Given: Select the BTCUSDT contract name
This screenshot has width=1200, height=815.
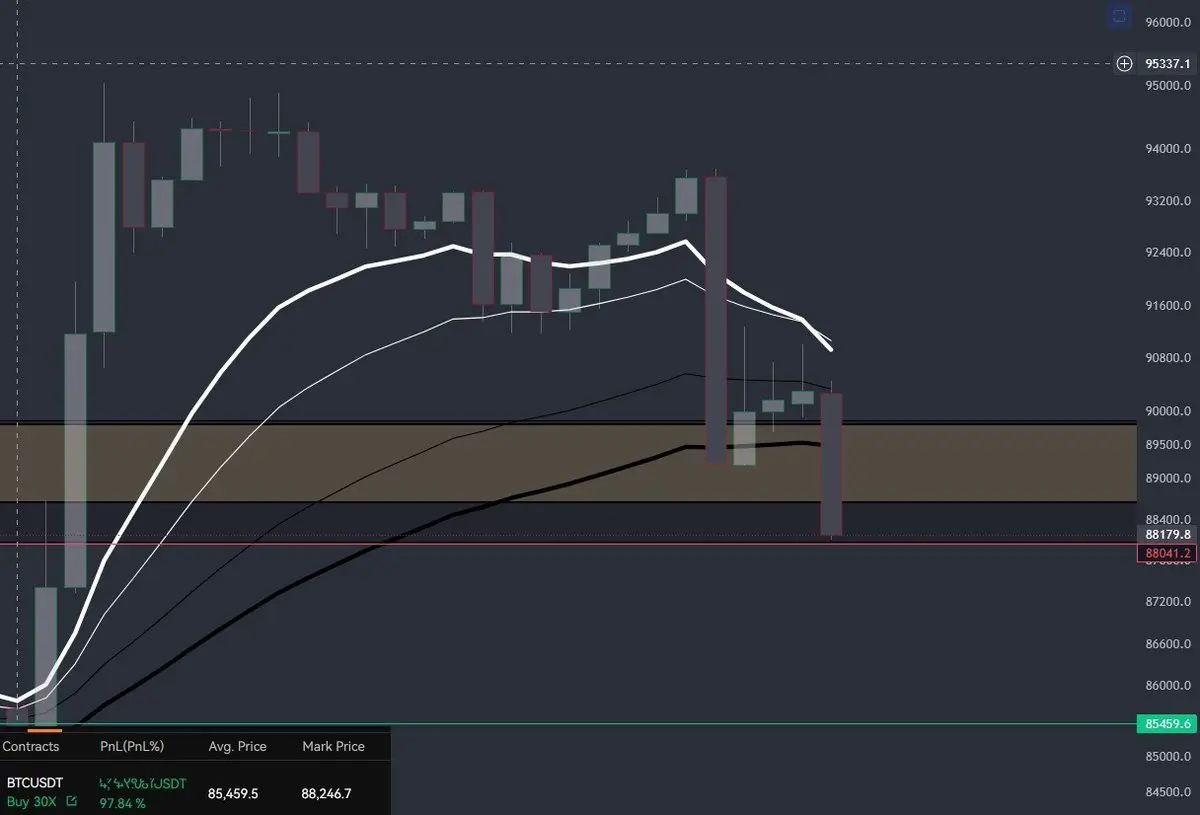Looking at the screenshot, I should [35, 782].
